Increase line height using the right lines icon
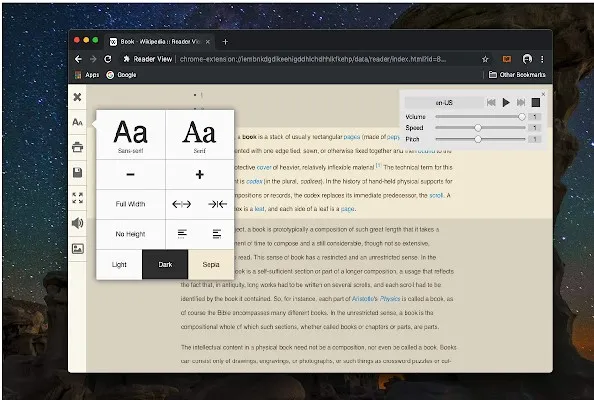Viewport: 594px width, 400px height. (x=217, y=234)
